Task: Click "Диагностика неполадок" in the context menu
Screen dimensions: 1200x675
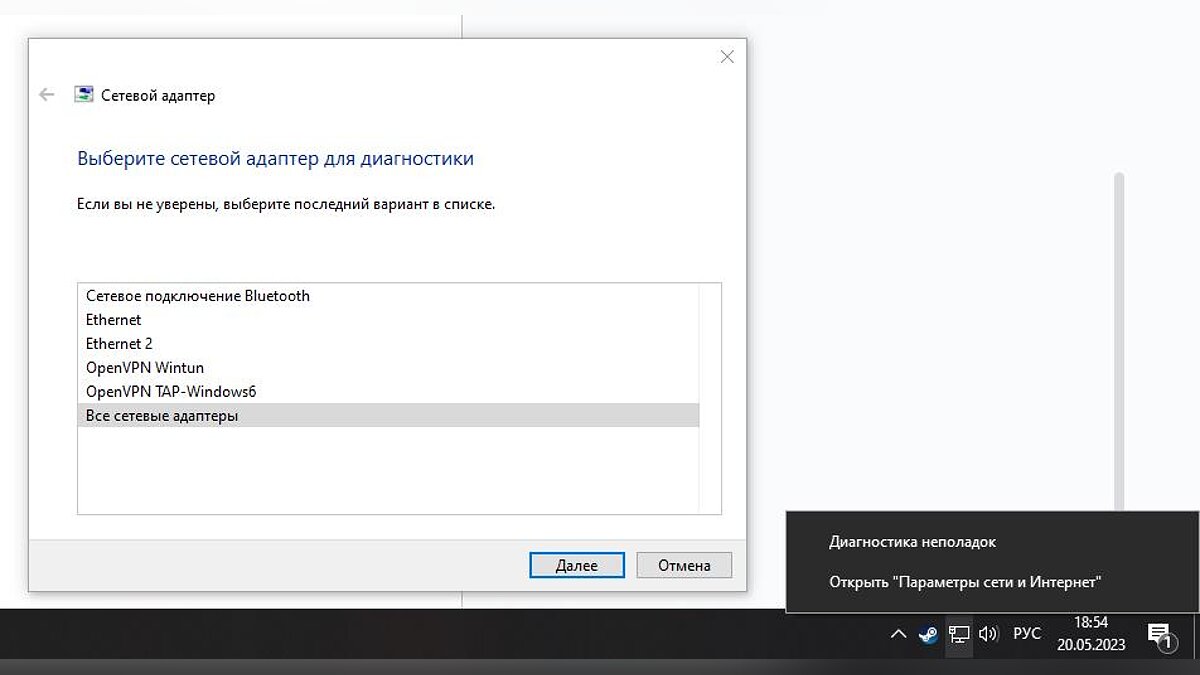Action: coord(912,542)
